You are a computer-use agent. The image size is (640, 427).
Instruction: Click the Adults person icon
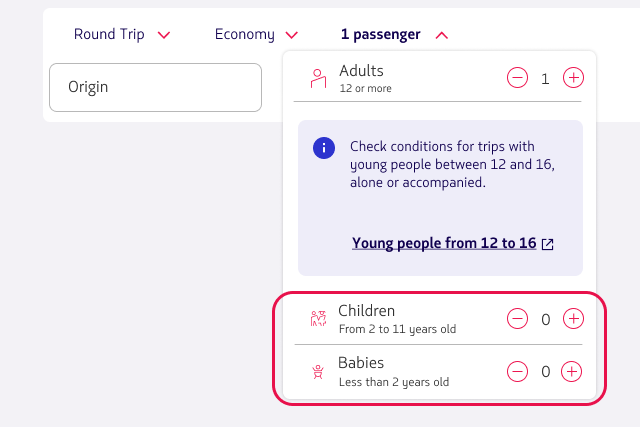coord(318,78)
